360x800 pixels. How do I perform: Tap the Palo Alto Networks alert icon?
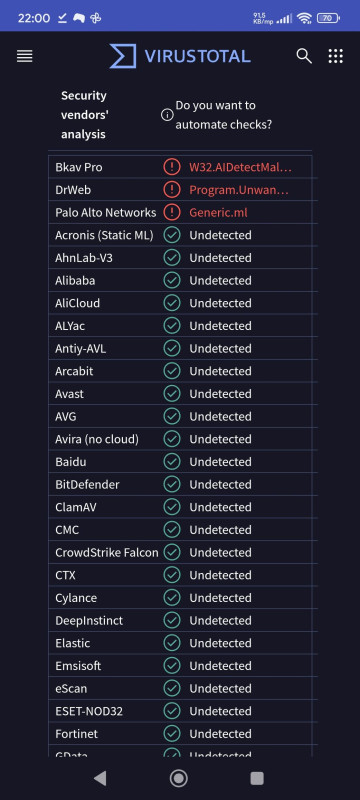172,212
